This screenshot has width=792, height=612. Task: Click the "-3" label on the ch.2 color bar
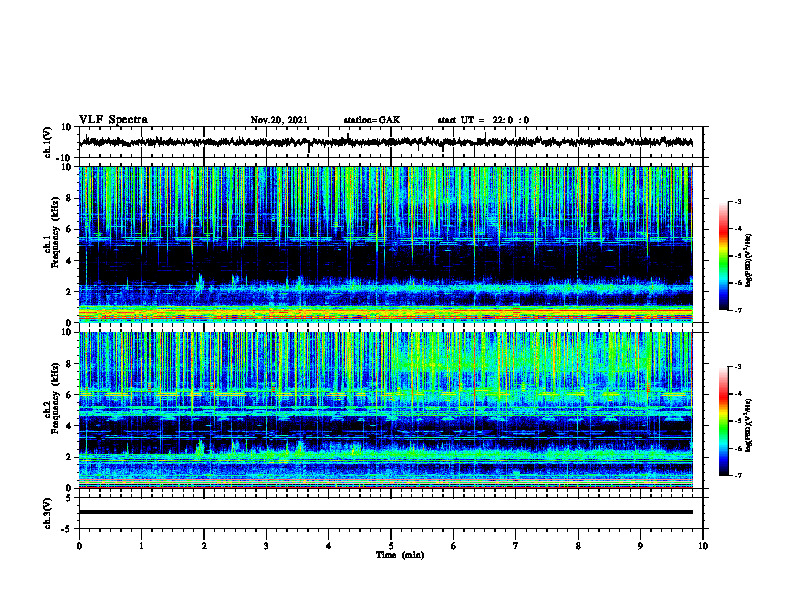point(738,367)
